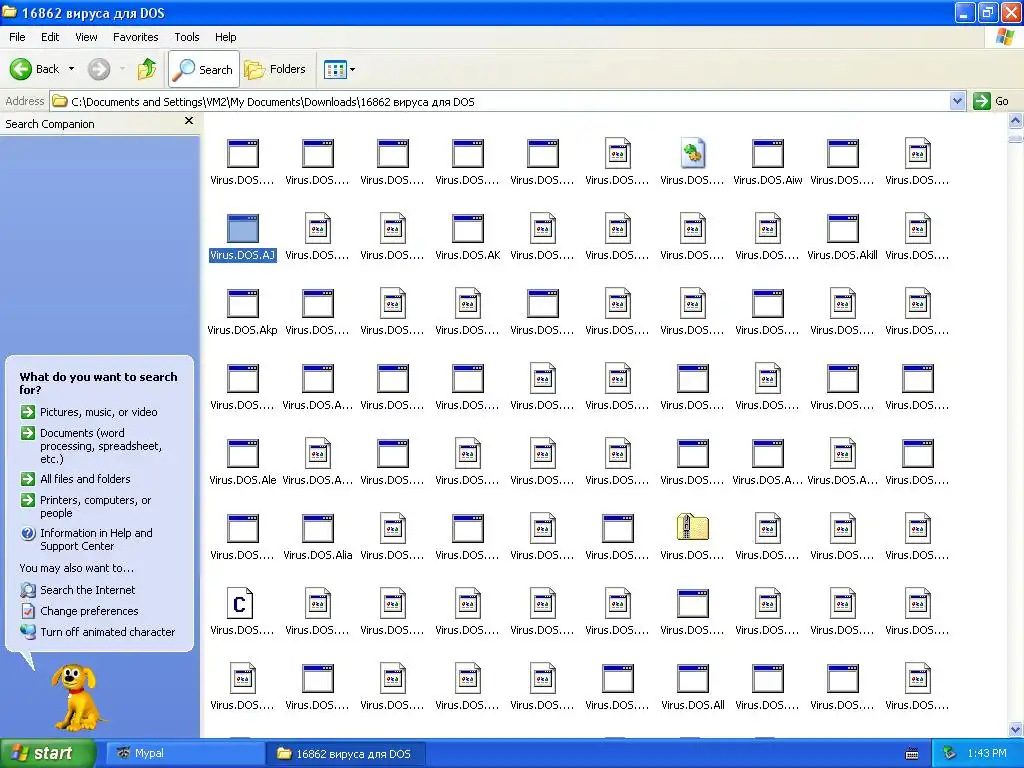Click the Views toolbar icon

pos(335,69)
